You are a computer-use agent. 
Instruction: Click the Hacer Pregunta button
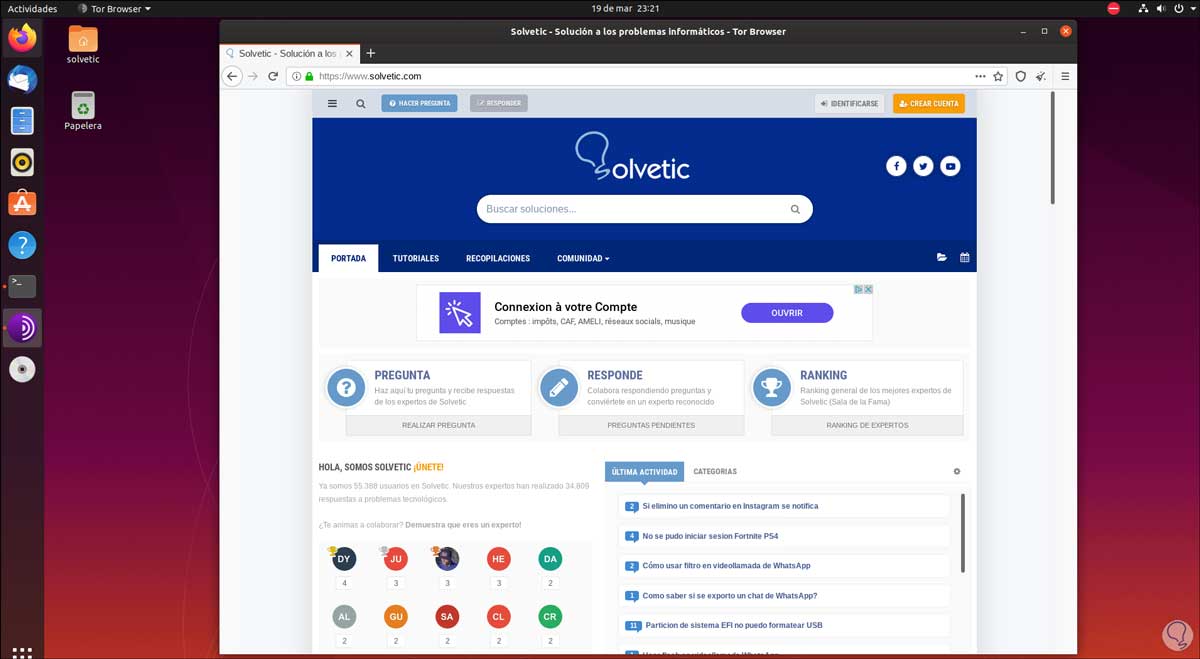click(x=419, y=103)
